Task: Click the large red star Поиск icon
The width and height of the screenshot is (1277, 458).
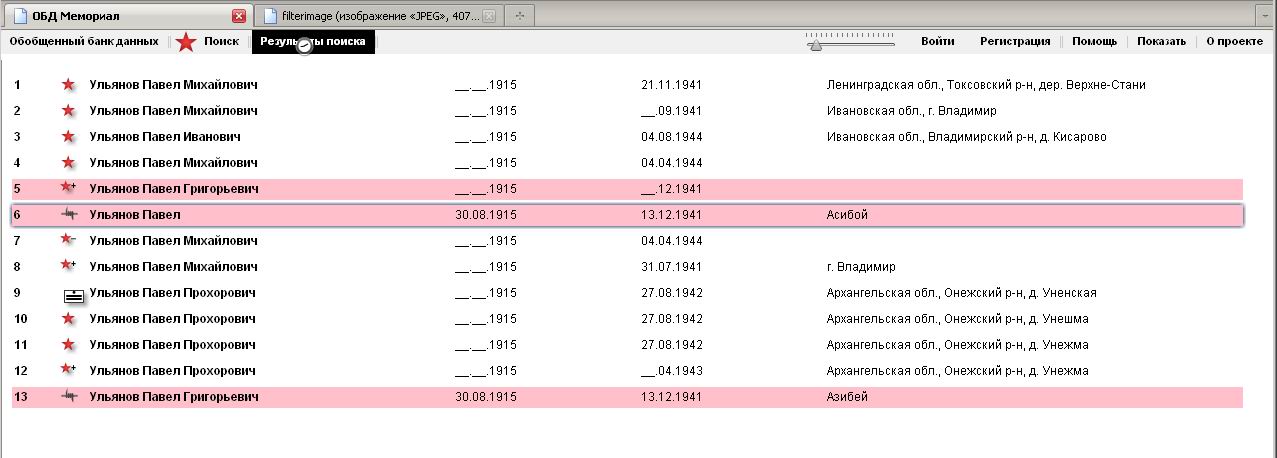Action: click(186, 42)
